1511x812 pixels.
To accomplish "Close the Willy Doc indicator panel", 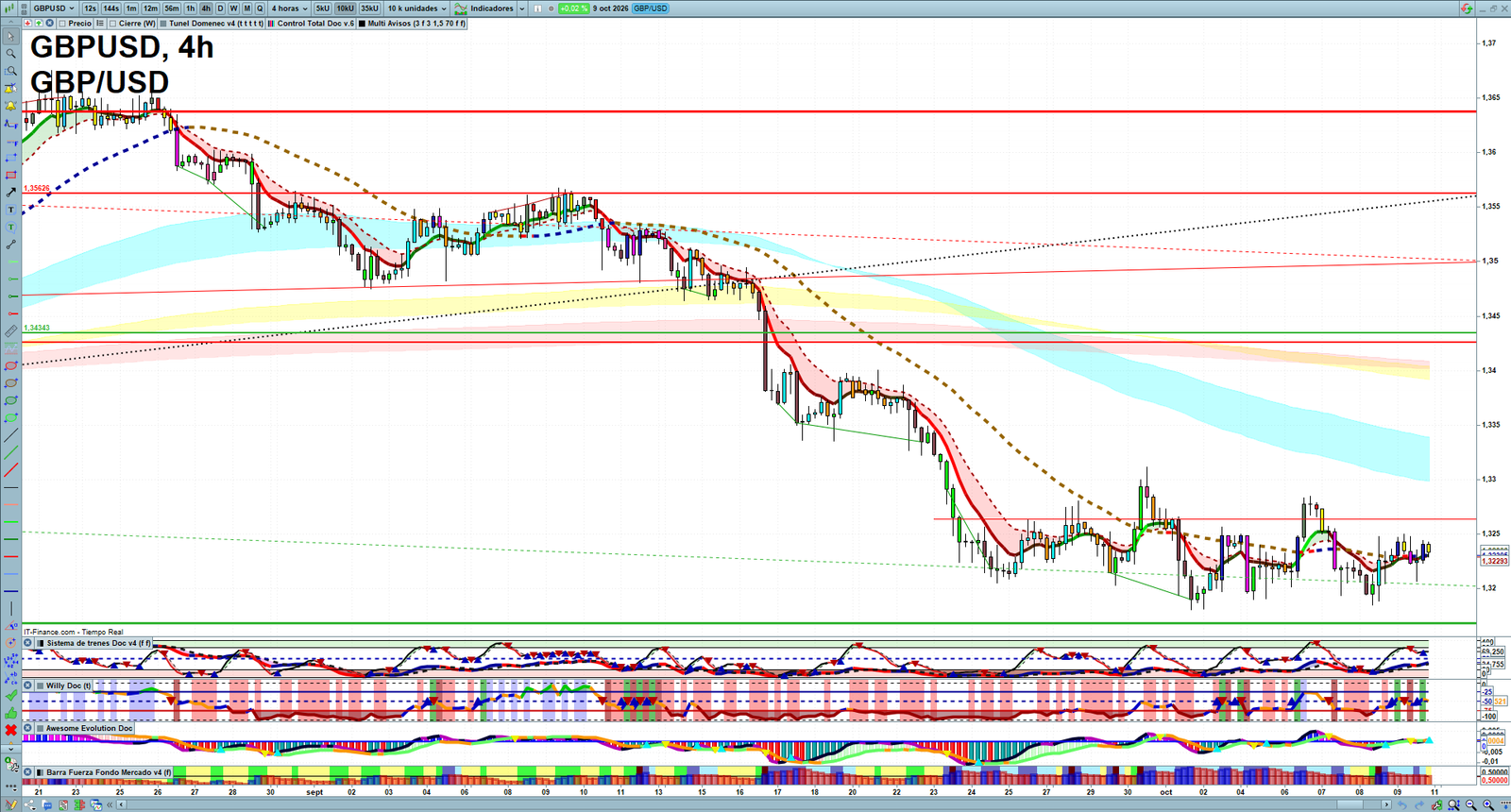I will [27, 685].
